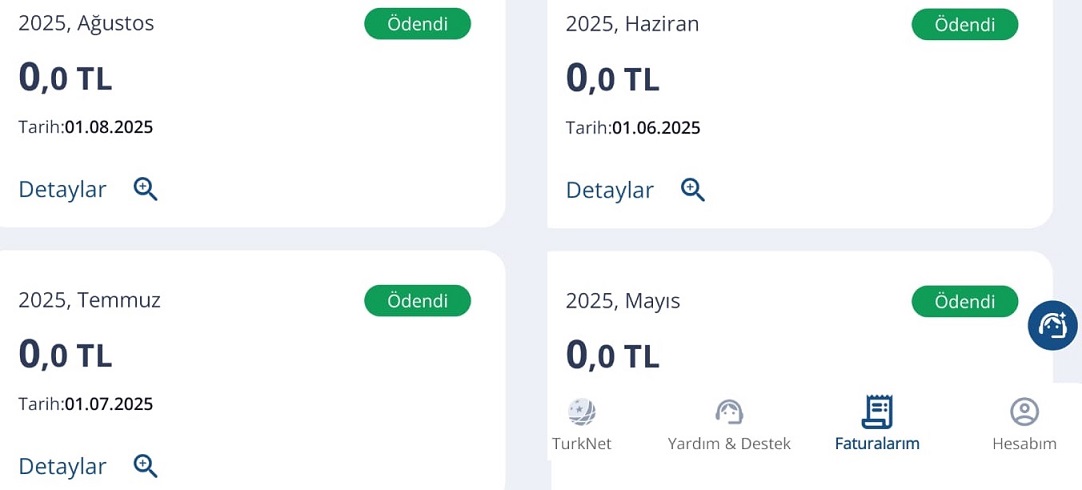Open the TurkNet home tab icon

[x=582, y=412]
